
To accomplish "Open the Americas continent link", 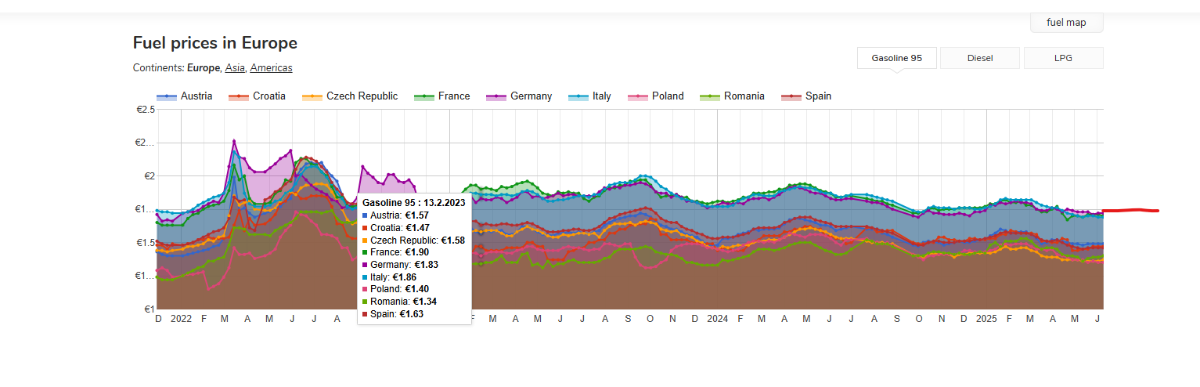I will [272, 68].
